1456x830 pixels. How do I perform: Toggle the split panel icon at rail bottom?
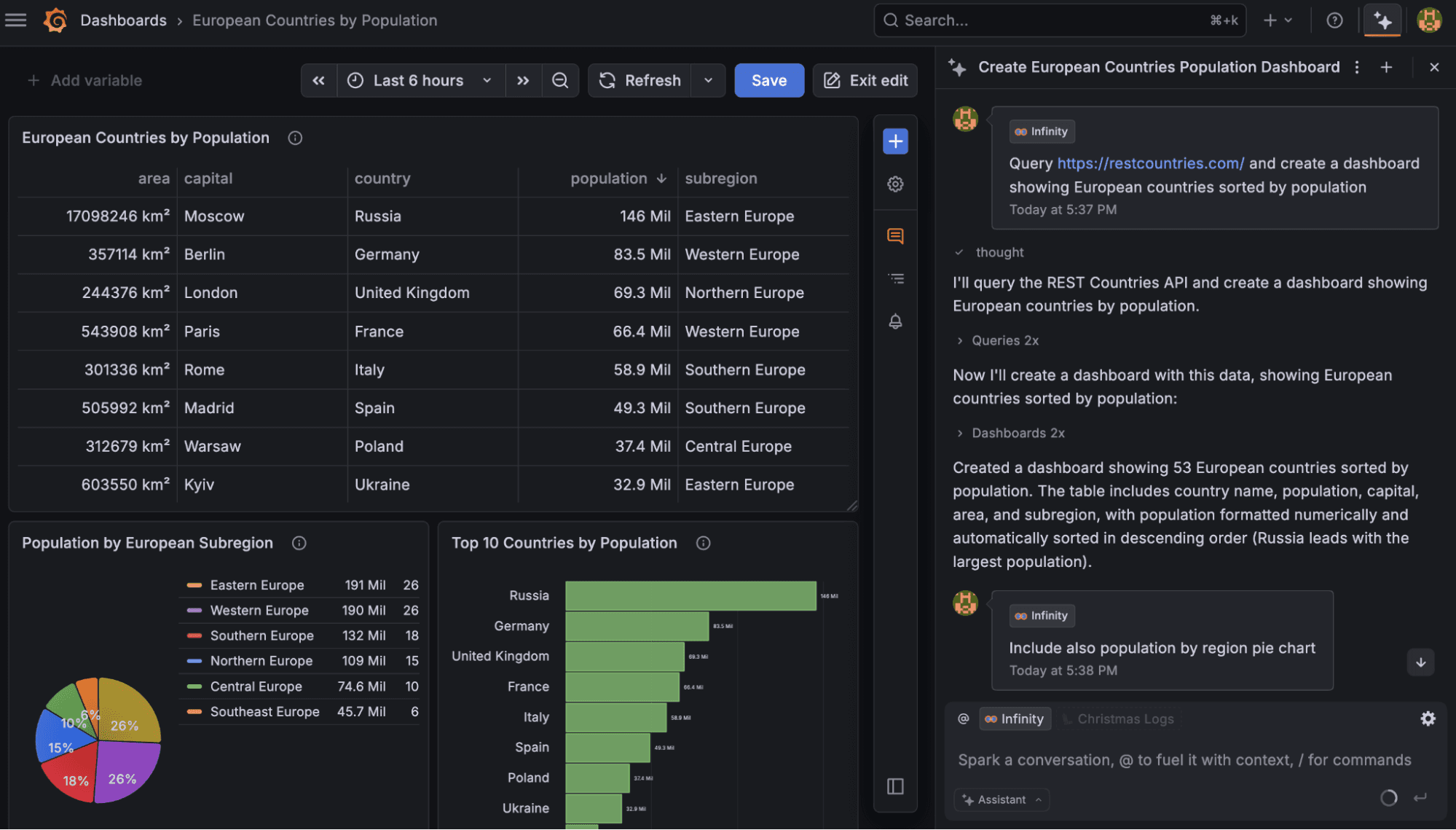(895, 786)
